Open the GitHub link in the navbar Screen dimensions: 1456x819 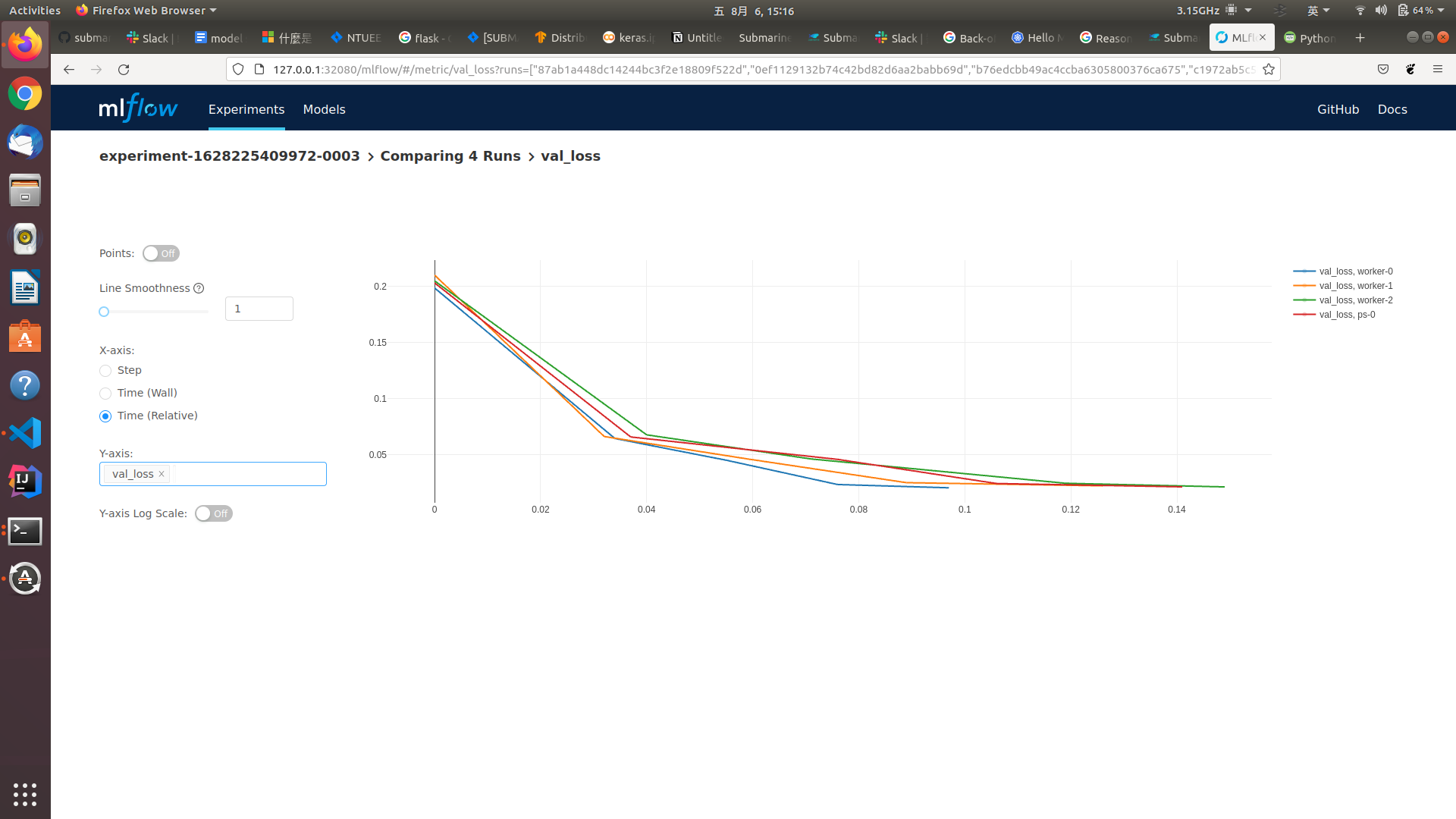coord(1338,109)
